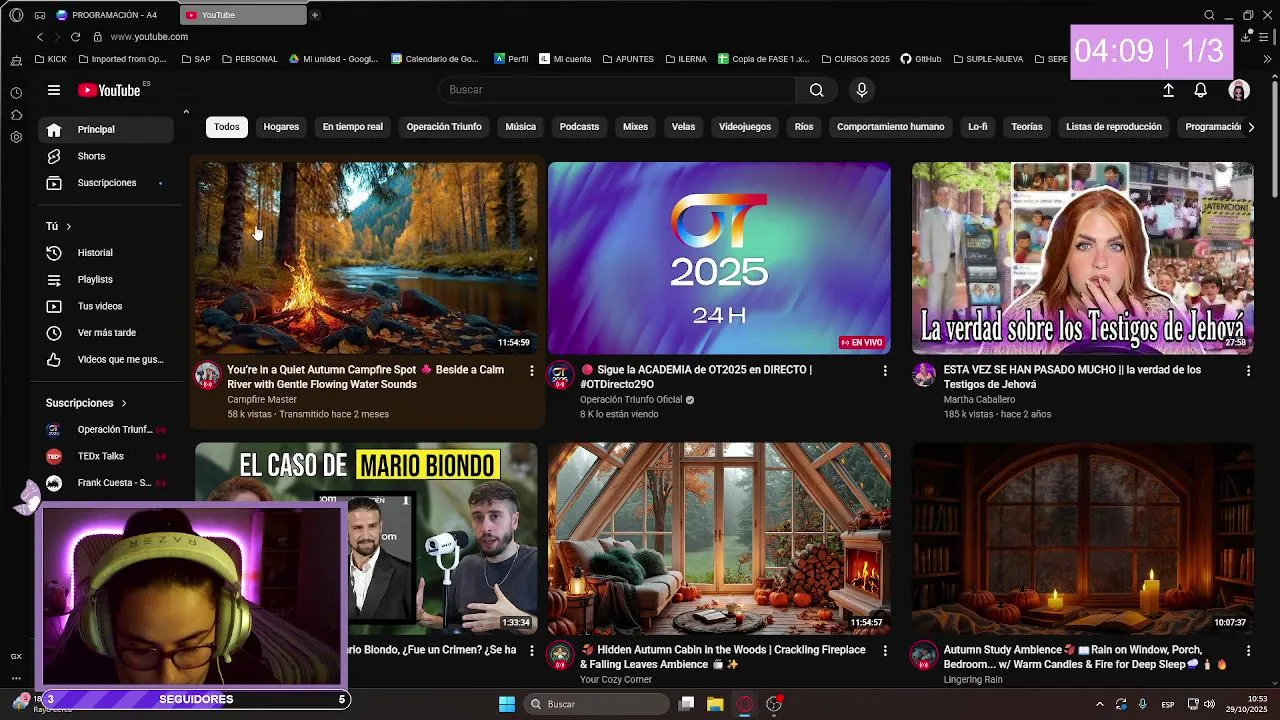Open options for Campfire Spot video
Image resolution: width=1280 pixels, height=720 pixels.
pyautogui.click(x=531, y=371)
